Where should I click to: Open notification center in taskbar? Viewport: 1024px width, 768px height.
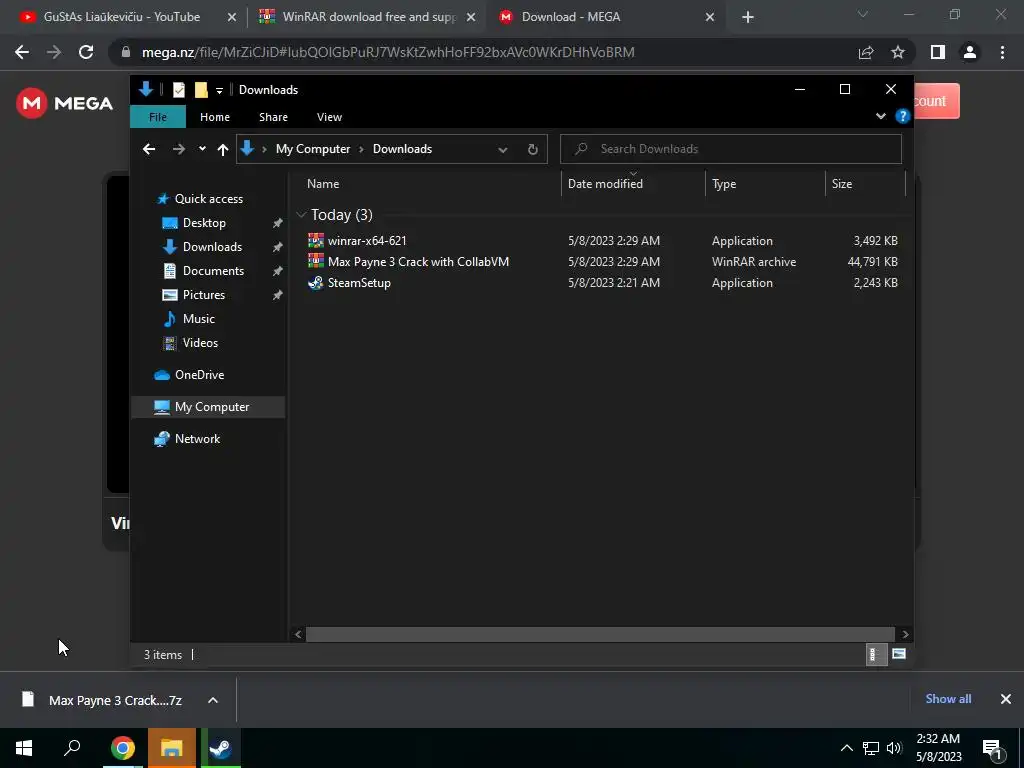pos(992,748)
